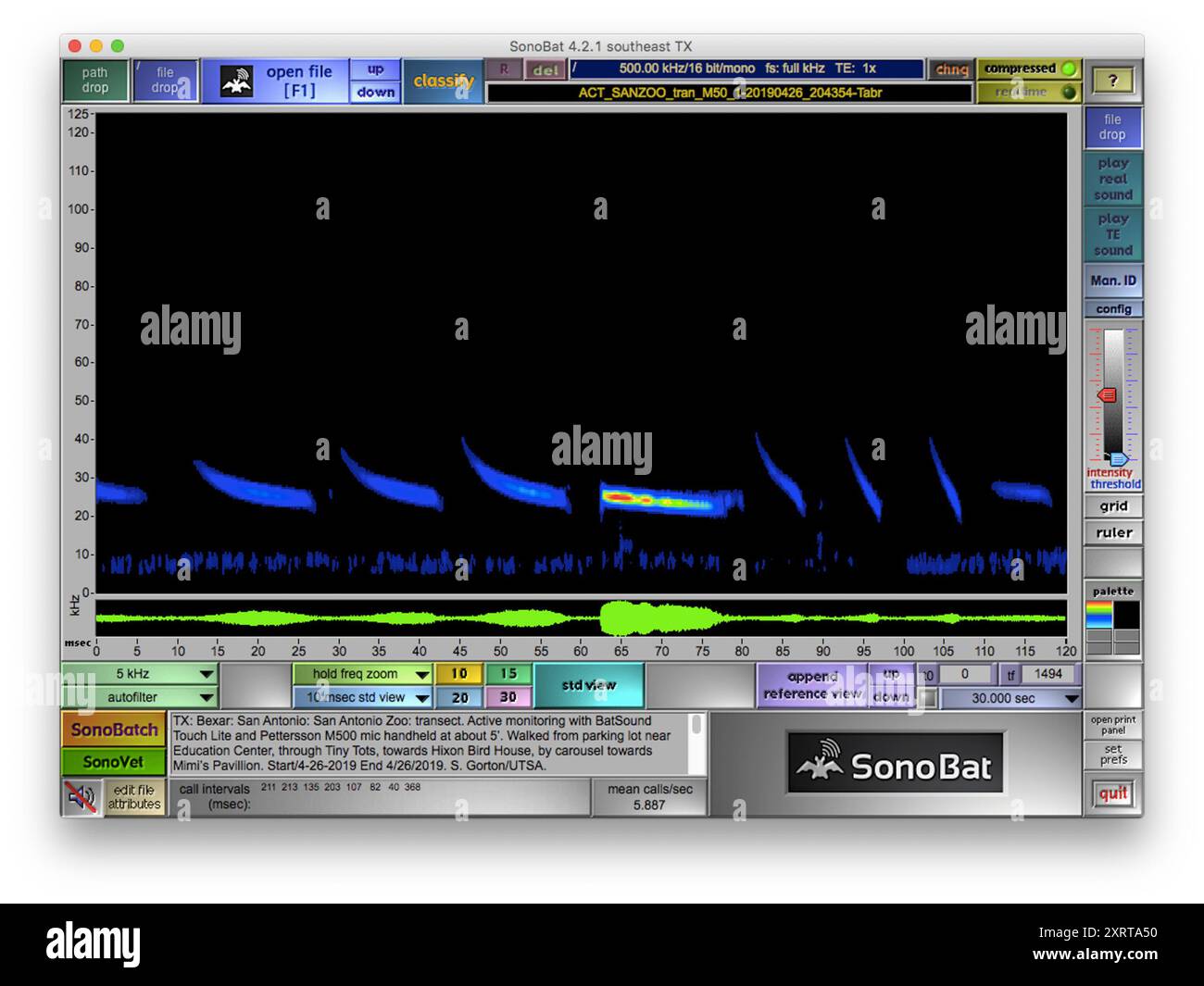The height and width of the screenshot is (986, 1204).
Task: Select the 15 zoom preset
Action: [508, 674]
